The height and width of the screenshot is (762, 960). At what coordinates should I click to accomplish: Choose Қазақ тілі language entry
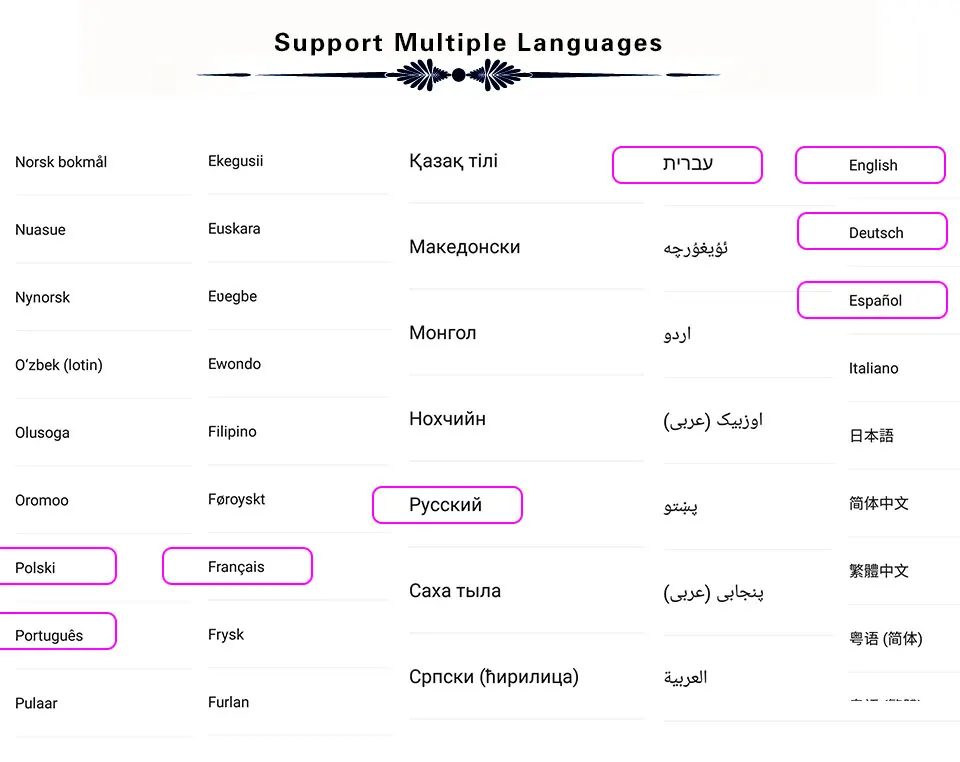pyautogui.click(x=453, y=161)
